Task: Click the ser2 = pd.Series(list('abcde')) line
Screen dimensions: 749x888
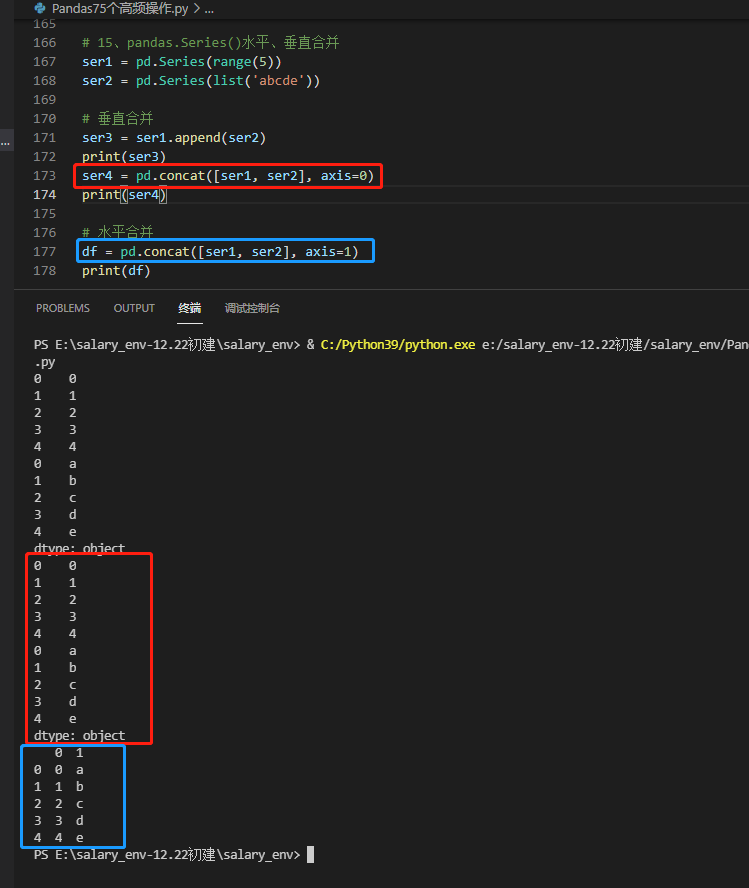Action: click(201, 80)
